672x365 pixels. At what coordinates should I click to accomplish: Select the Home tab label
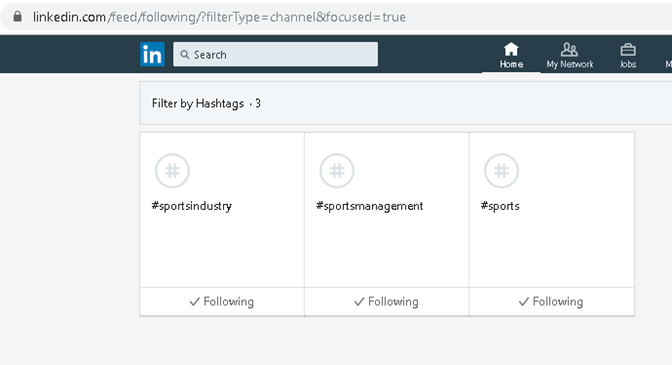click(511, 64)
